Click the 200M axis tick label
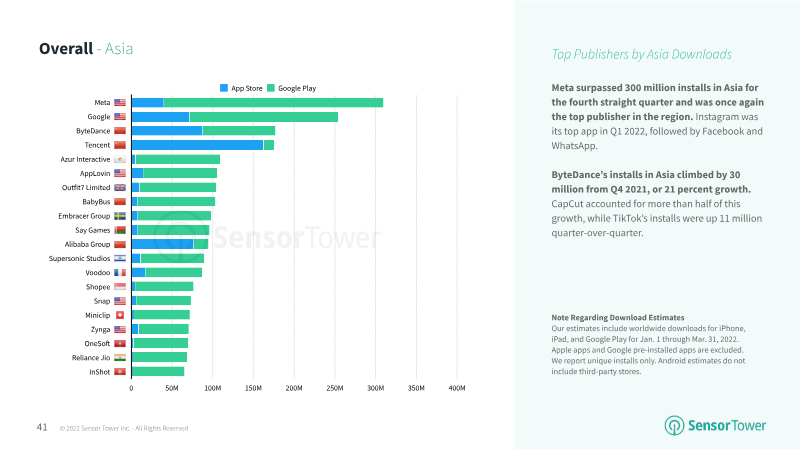This screenshot has height=450, width=800. pyautogui.click(x=294, y=388)
